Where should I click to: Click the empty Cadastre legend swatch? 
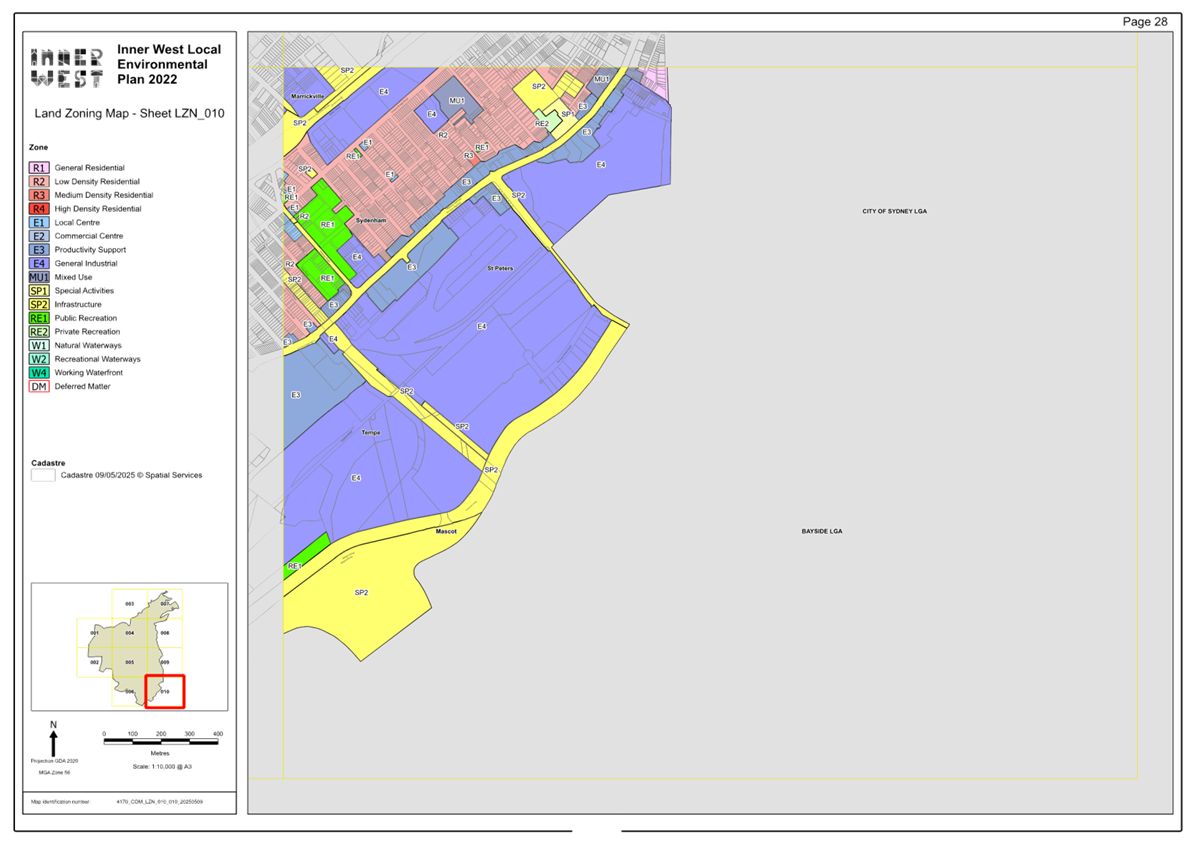pyautogui.click(x=43, y=475)
